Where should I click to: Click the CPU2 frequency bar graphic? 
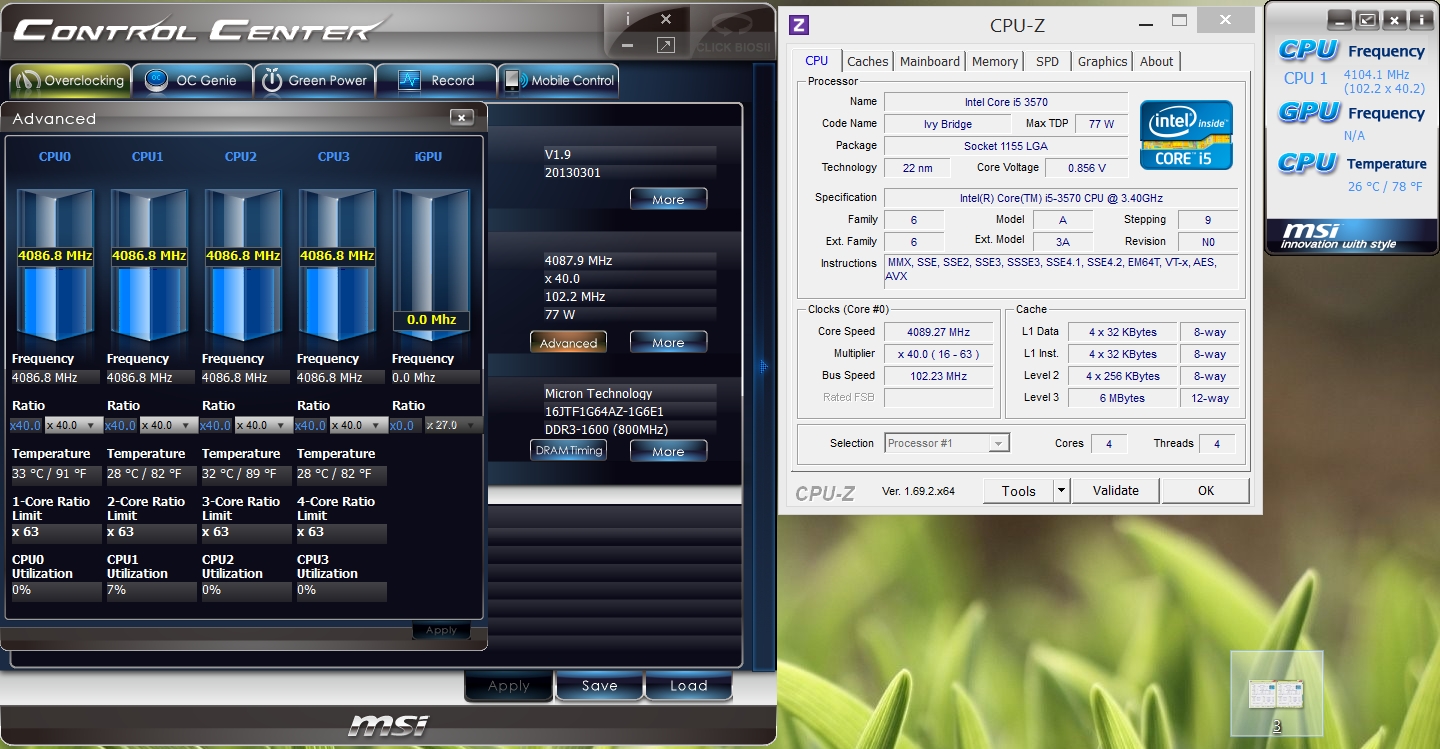pos(243,265)
